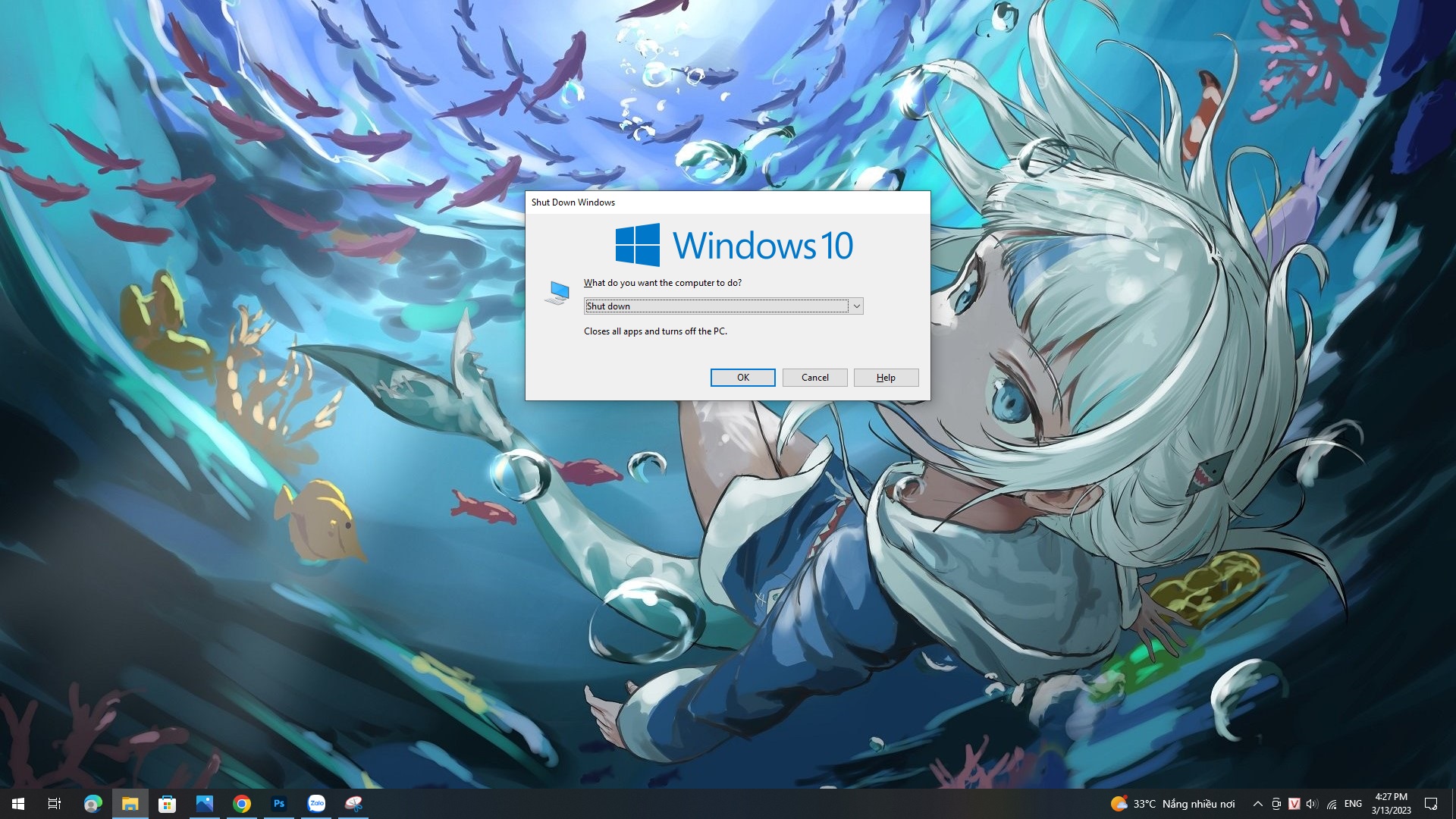1456x819 pixels.
Task: Show hidden system tray icons
Action: click(x=1257, y=804)
